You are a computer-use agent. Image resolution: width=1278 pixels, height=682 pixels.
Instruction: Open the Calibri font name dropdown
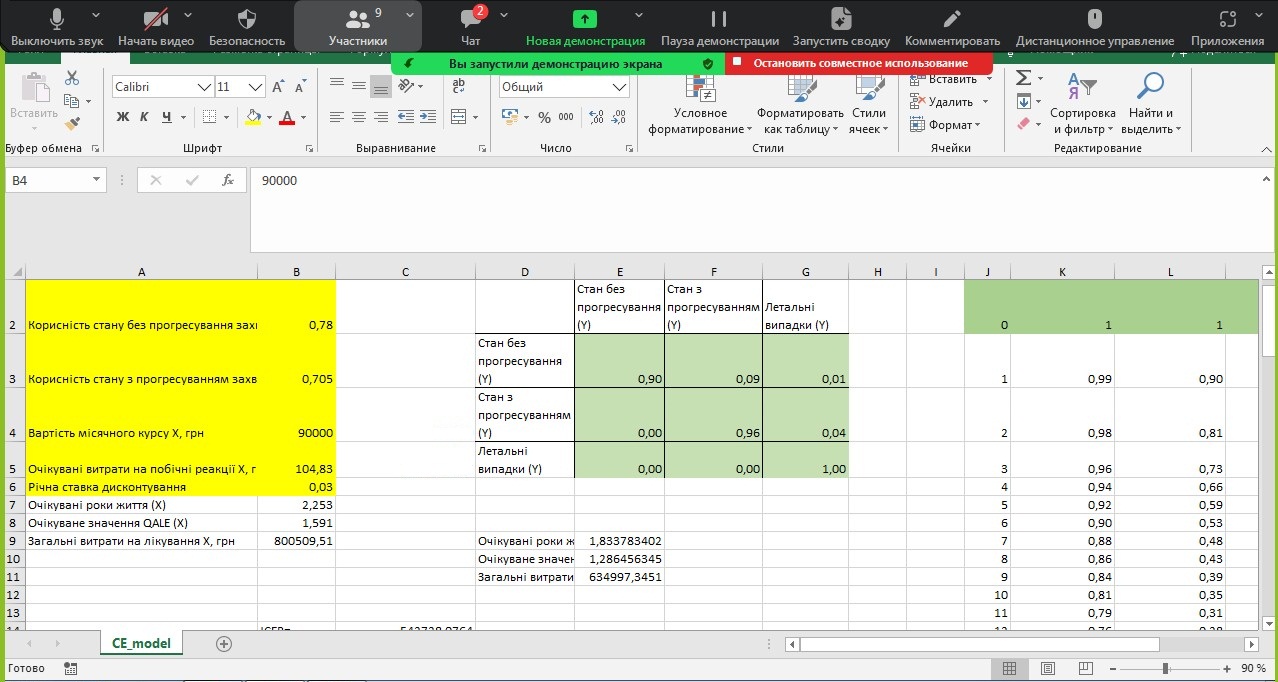pos(205,87)
